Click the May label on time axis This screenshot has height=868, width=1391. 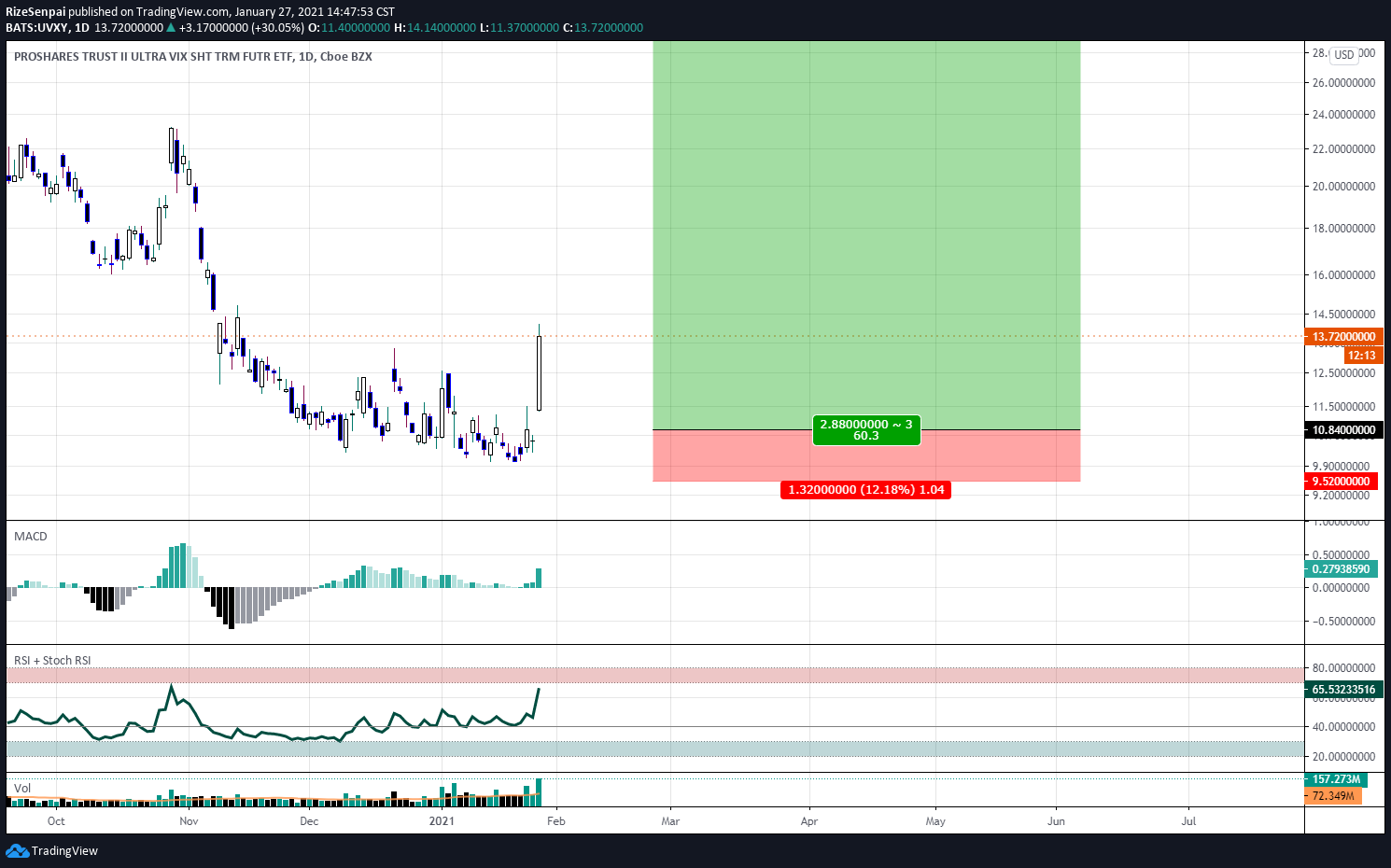click(x=935, y=821)
